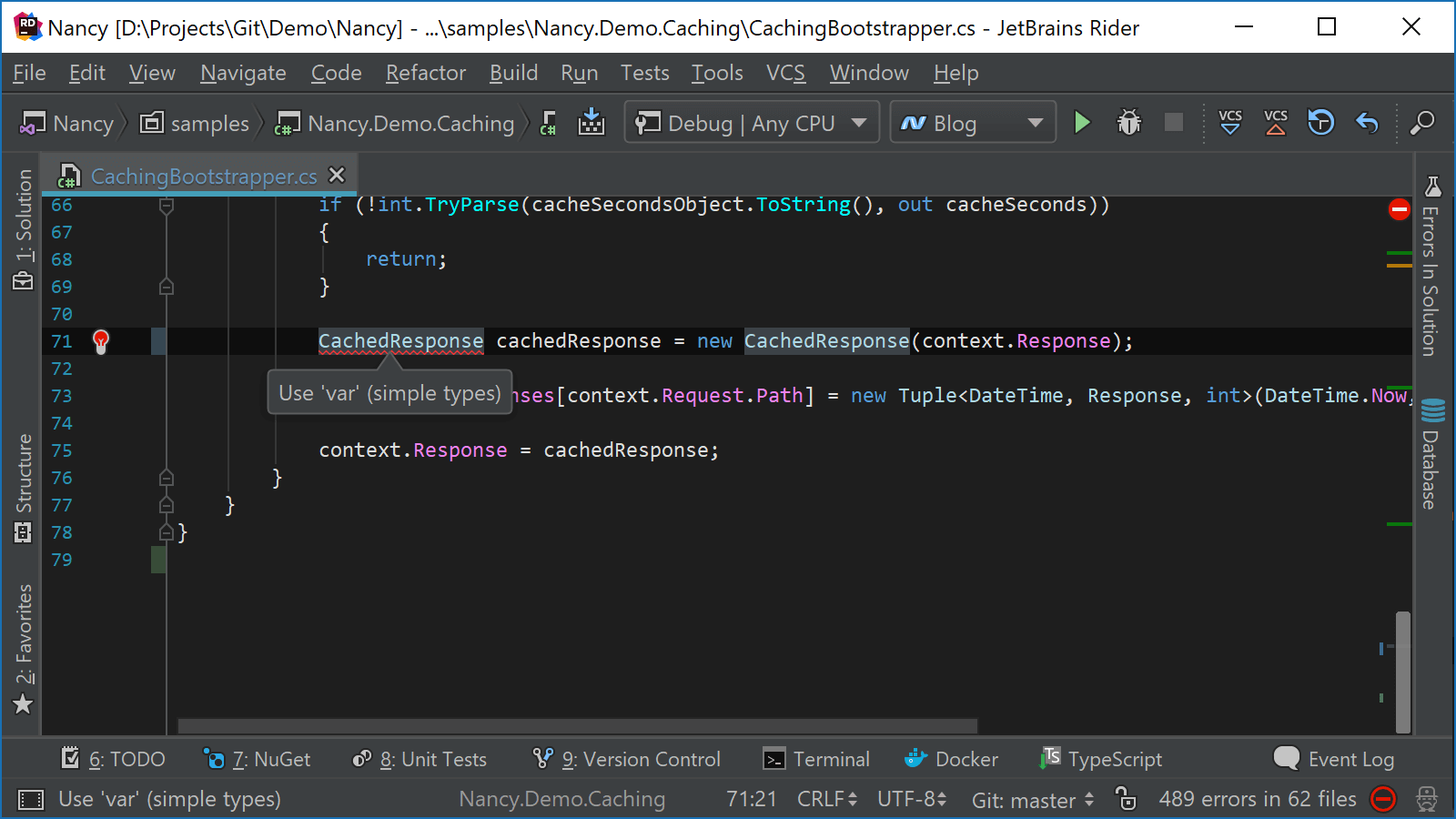
Task: Open the Build menu
Action: click(513, 73)
